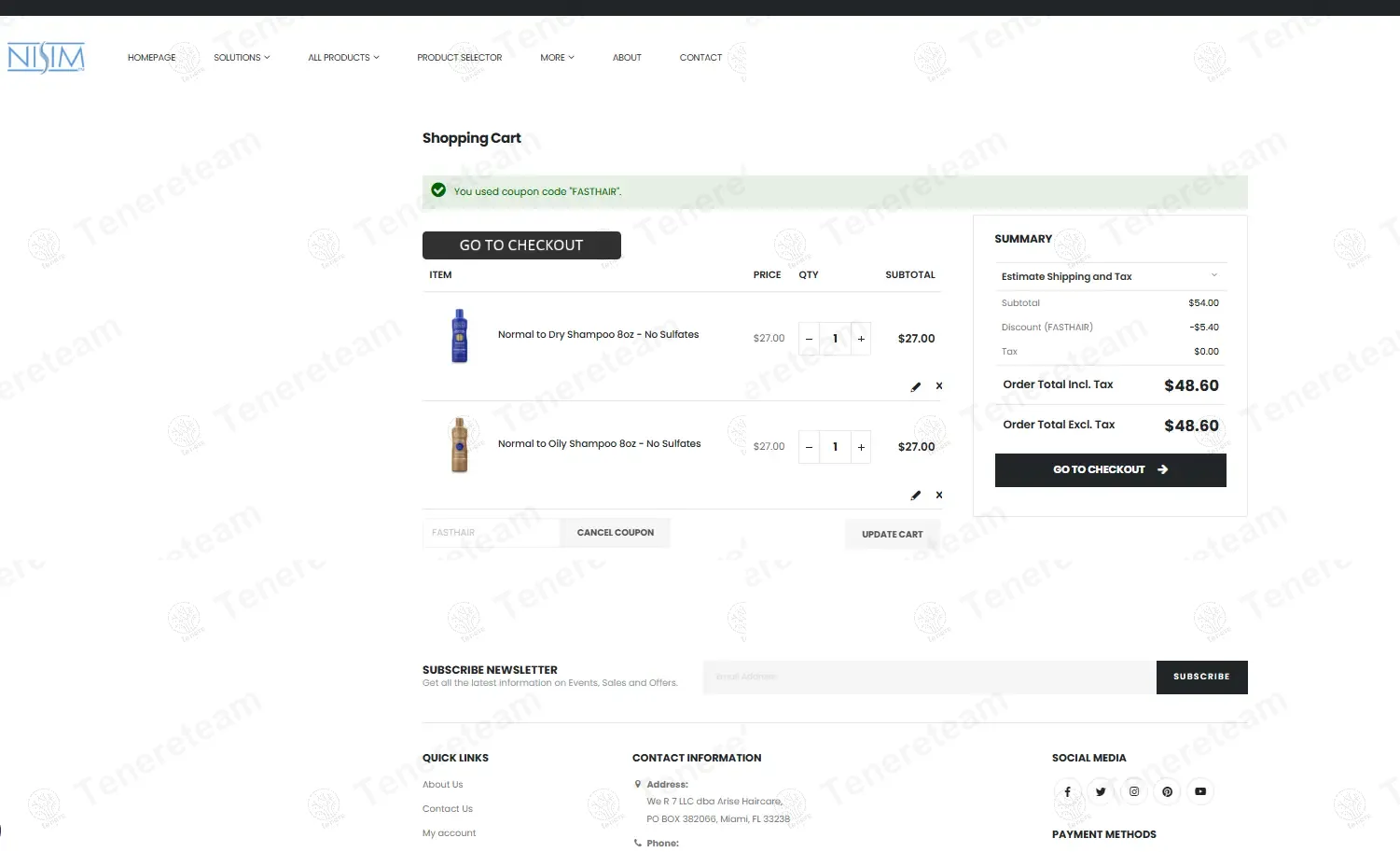Open the YouTube social media icon
This screenshot has width=1400, height=852.
point(1200,791)
